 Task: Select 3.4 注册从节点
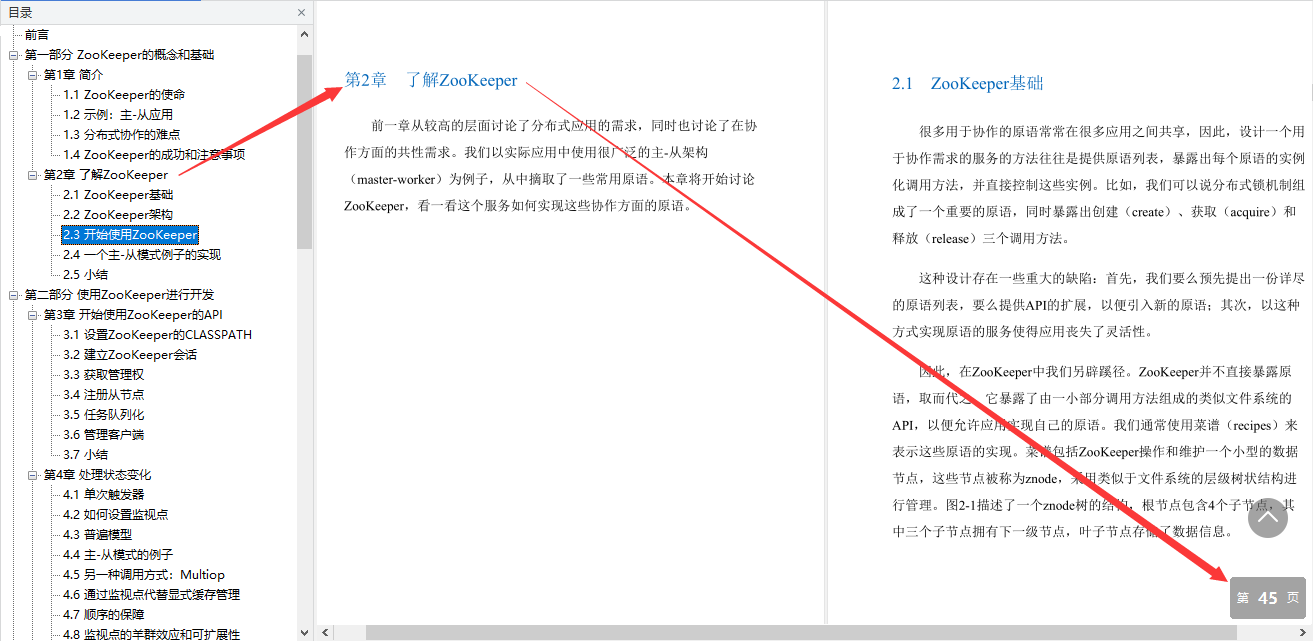104,395
